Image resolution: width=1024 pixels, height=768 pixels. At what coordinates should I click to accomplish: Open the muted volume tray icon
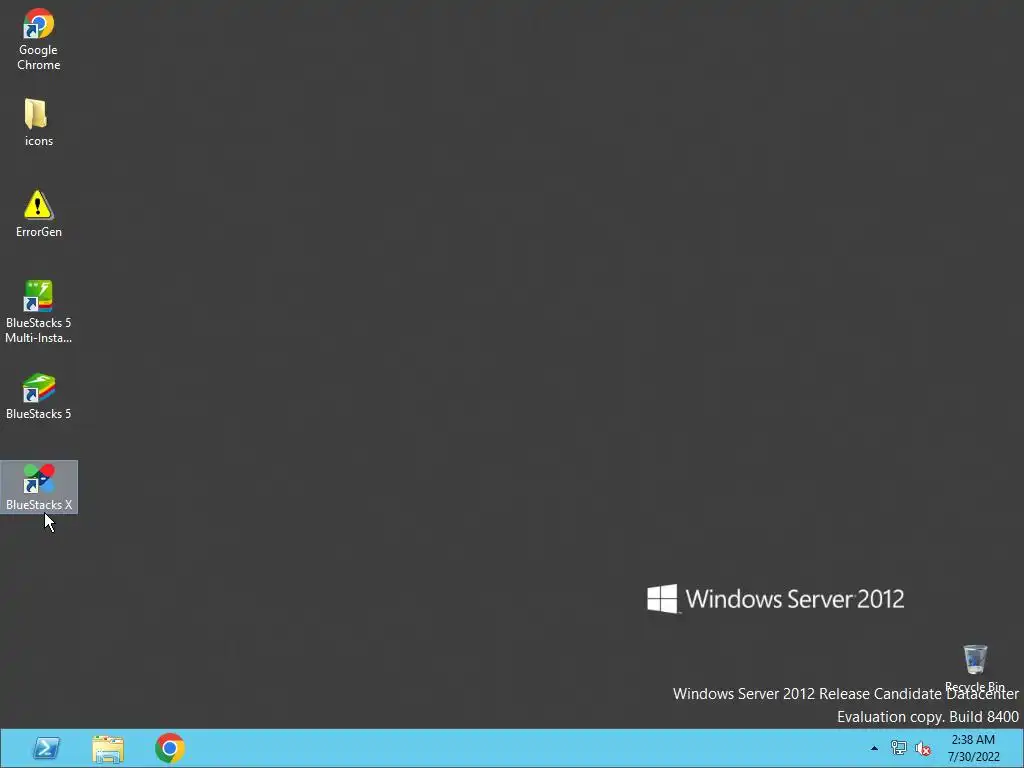click(923, 748)
